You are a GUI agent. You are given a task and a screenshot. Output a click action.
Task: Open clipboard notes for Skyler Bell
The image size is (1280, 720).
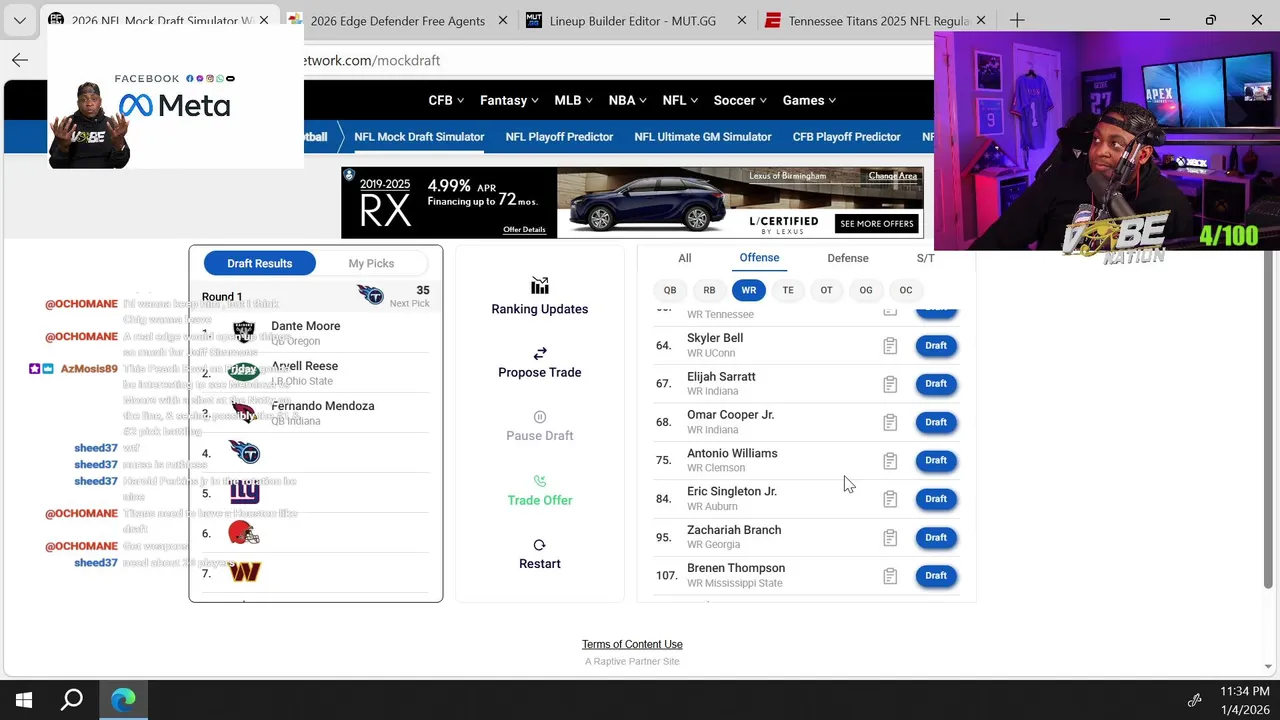pos(890,346)
